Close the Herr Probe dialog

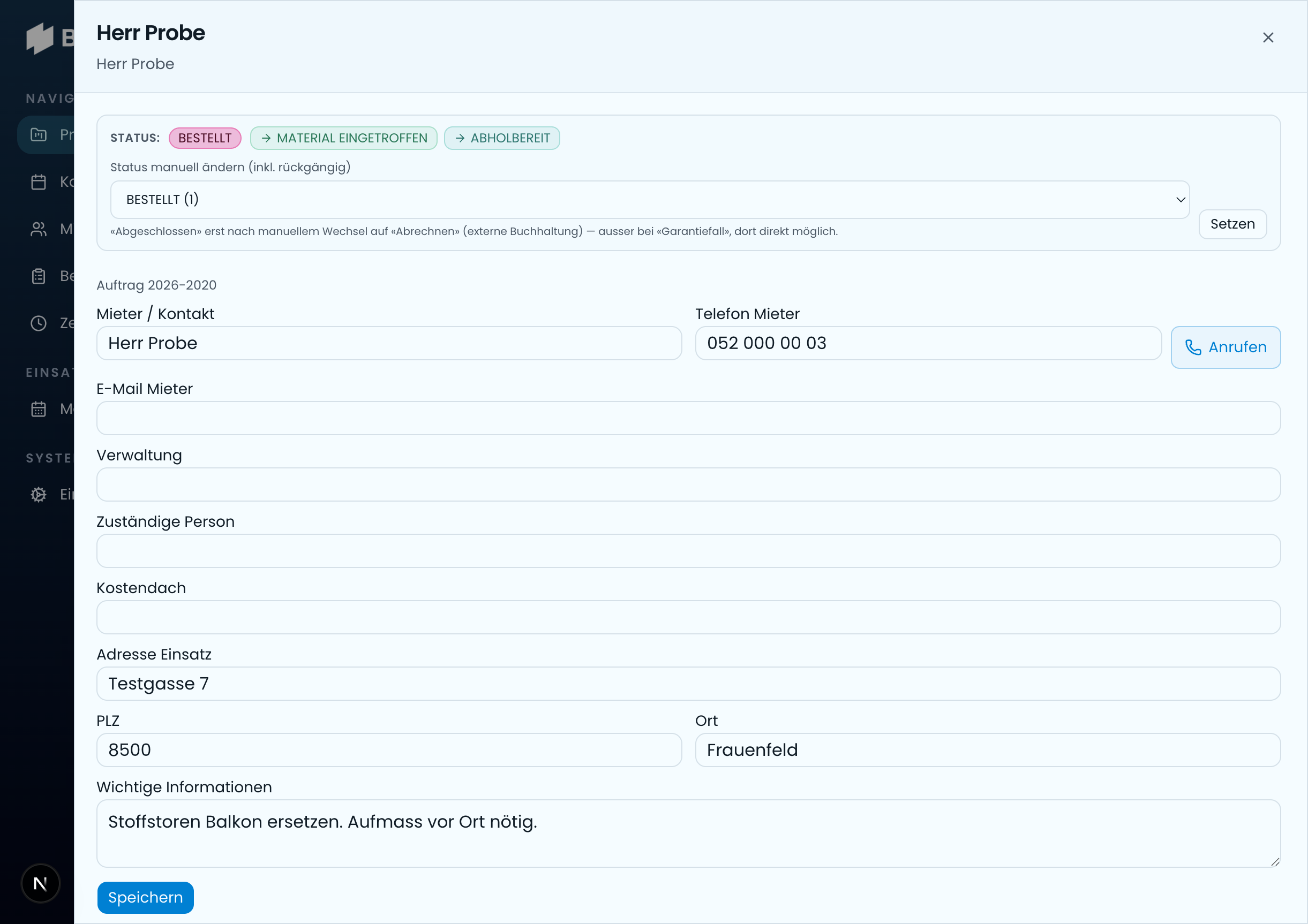point(1268,37)
